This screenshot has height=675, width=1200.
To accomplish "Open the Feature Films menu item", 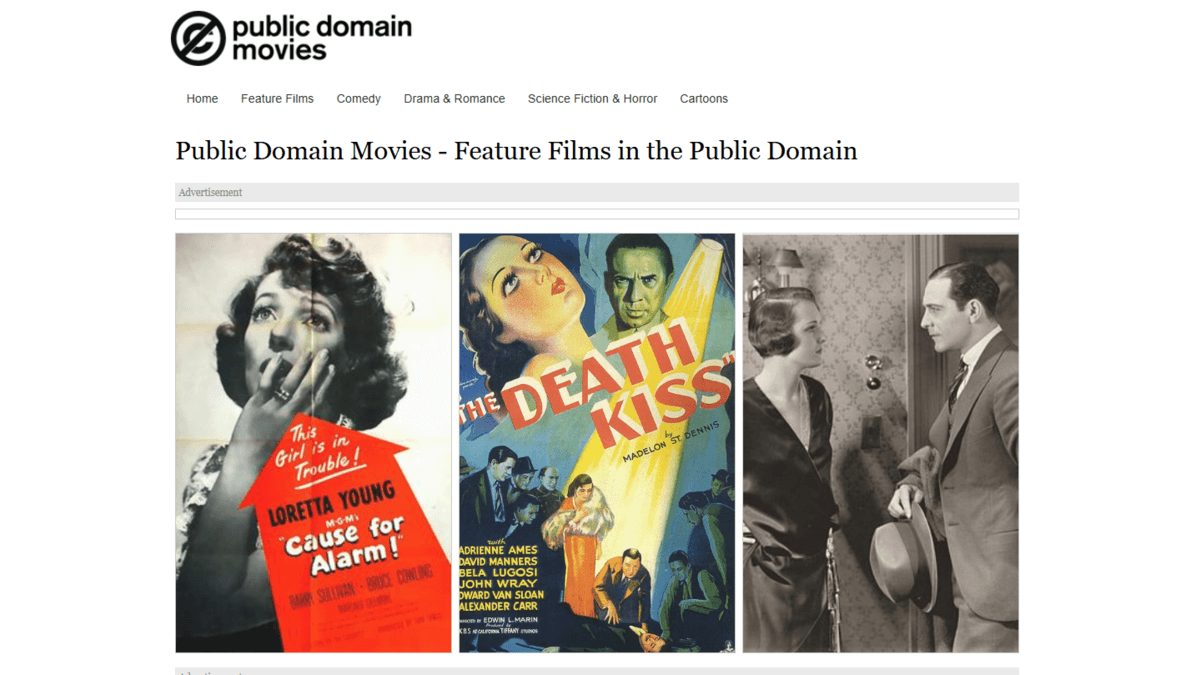I will [x=277, y=99].
